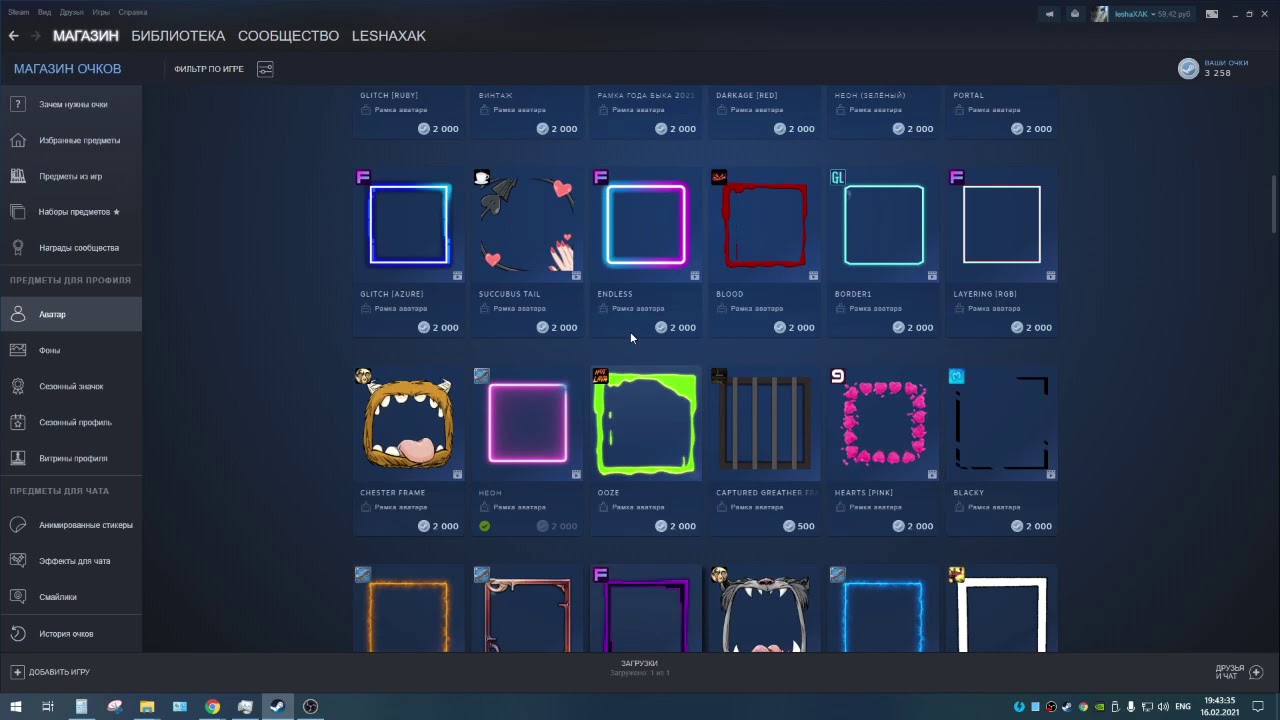
Task: Open the Endless frame thumbnail
Action: (x=646, y=224)
